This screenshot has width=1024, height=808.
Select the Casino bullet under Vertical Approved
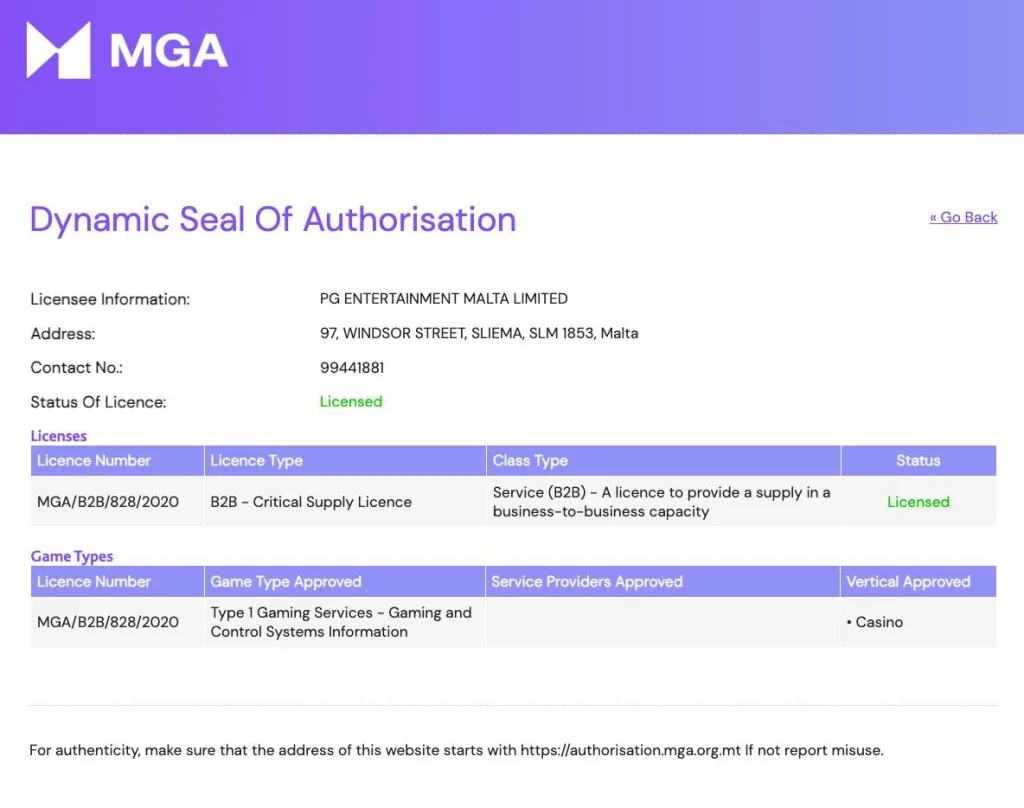pos(875,622)
